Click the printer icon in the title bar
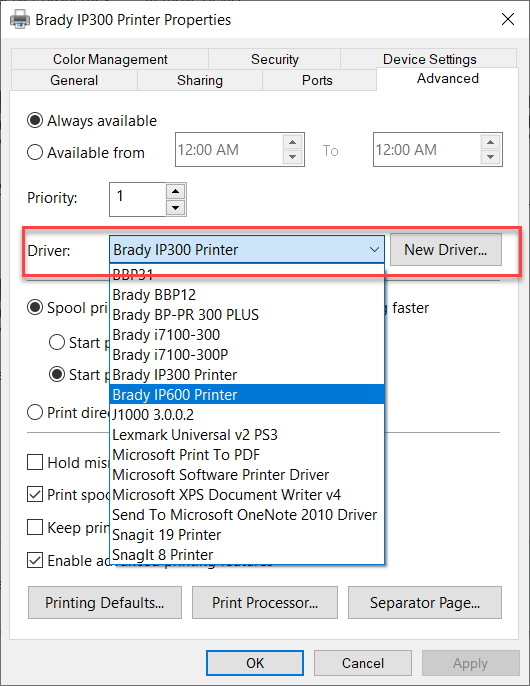Screen dimensions: 530x686 pyautogui.click(x=20, y=20)
